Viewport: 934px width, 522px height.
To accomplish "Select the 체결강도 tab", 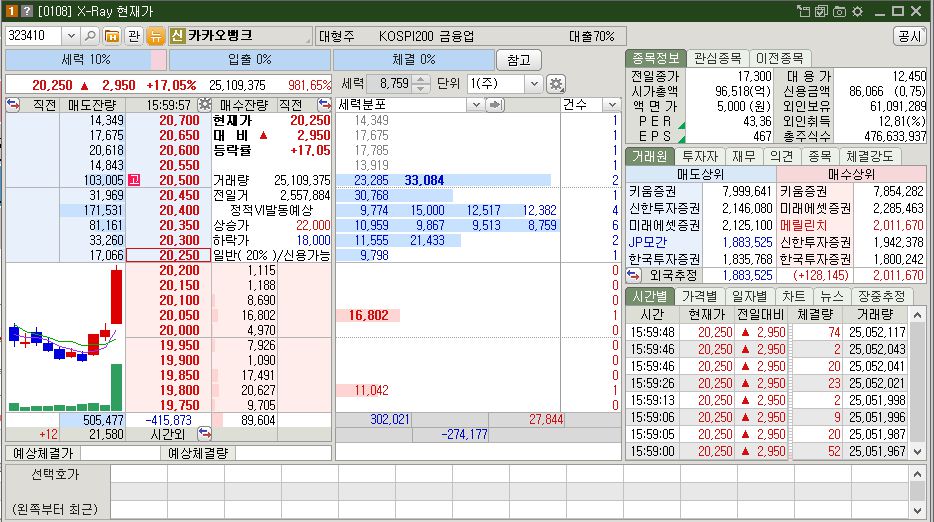I will (870, 156).
